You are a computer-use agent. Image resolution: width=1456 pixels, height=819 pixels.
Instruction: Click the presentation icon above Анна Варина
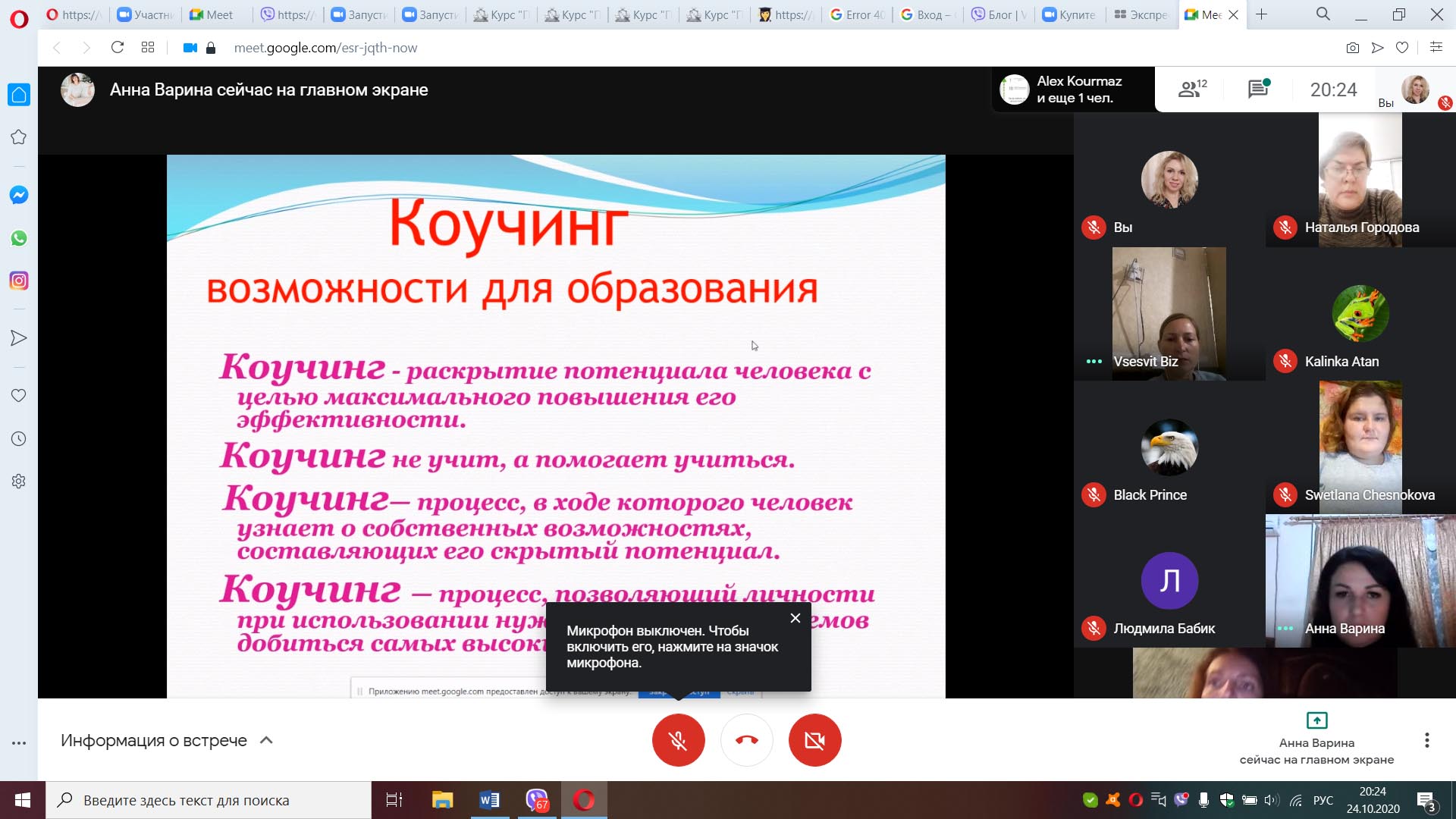(1316, 720)
